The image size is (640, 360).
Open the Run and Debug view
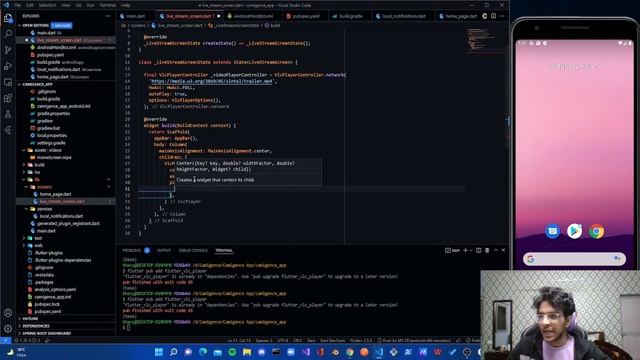click(x=8, y=66)
